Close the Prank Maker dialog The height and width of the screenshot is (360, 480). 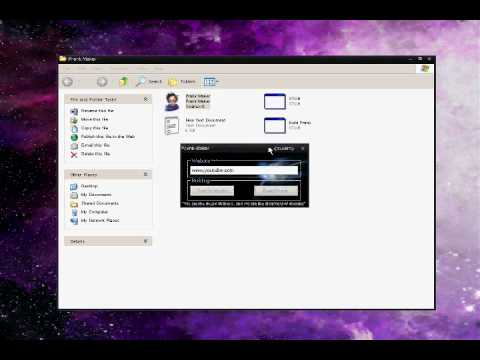tap(303, 148)
